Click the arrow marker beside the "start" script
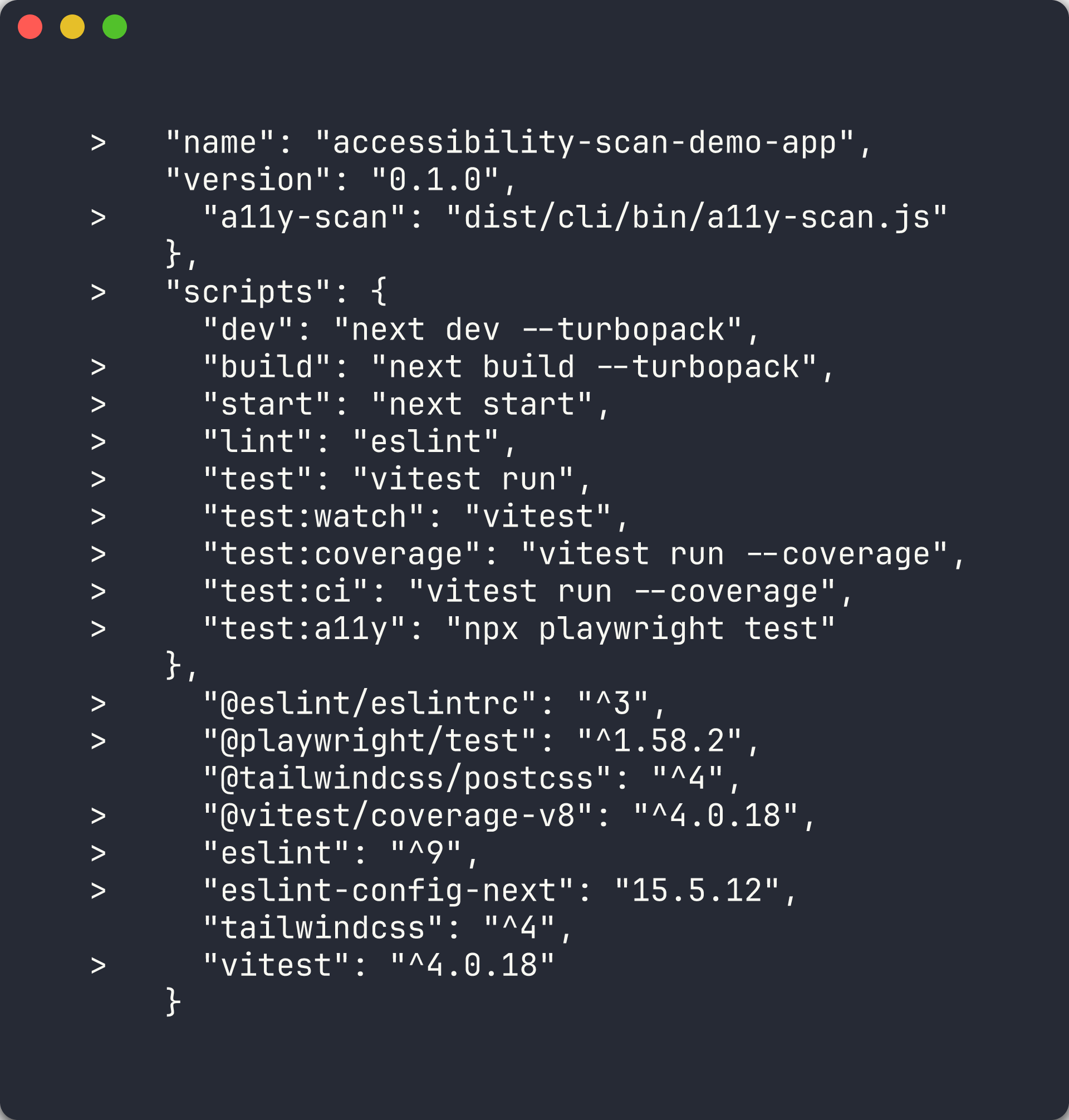Screen dimensions: 1069x1120 (99, 405)
